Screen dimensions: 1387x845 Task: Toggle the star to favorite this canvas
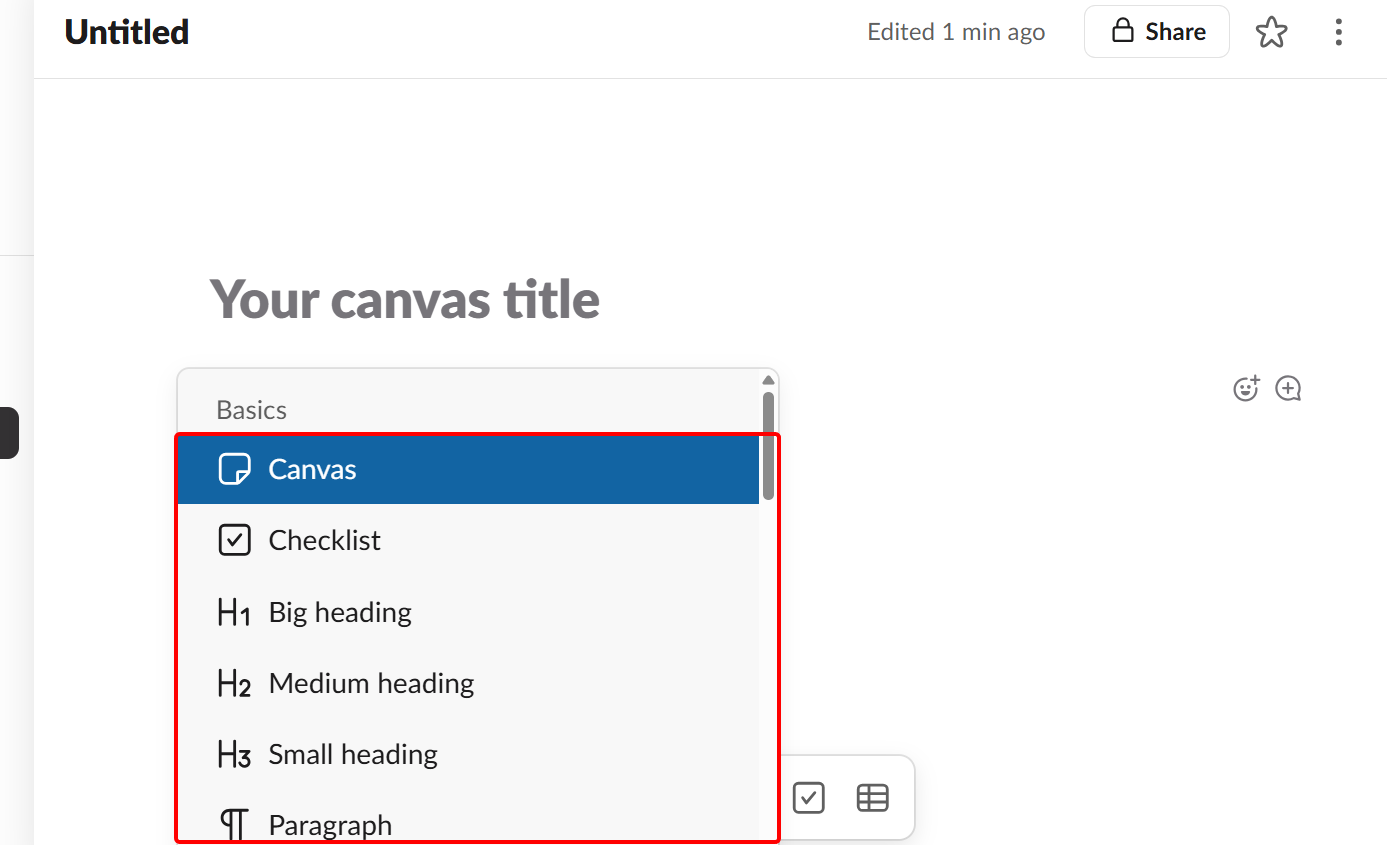click(x=1271, y=31)
